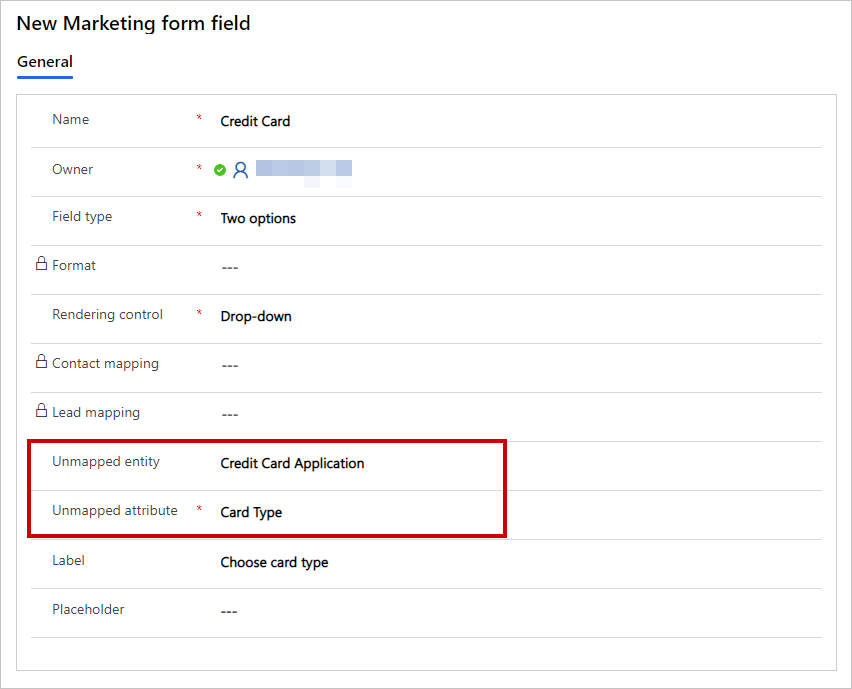Viewport: 852px width, 689px height.
Task: Click the New Marketing form field heading
Action: 133,23
